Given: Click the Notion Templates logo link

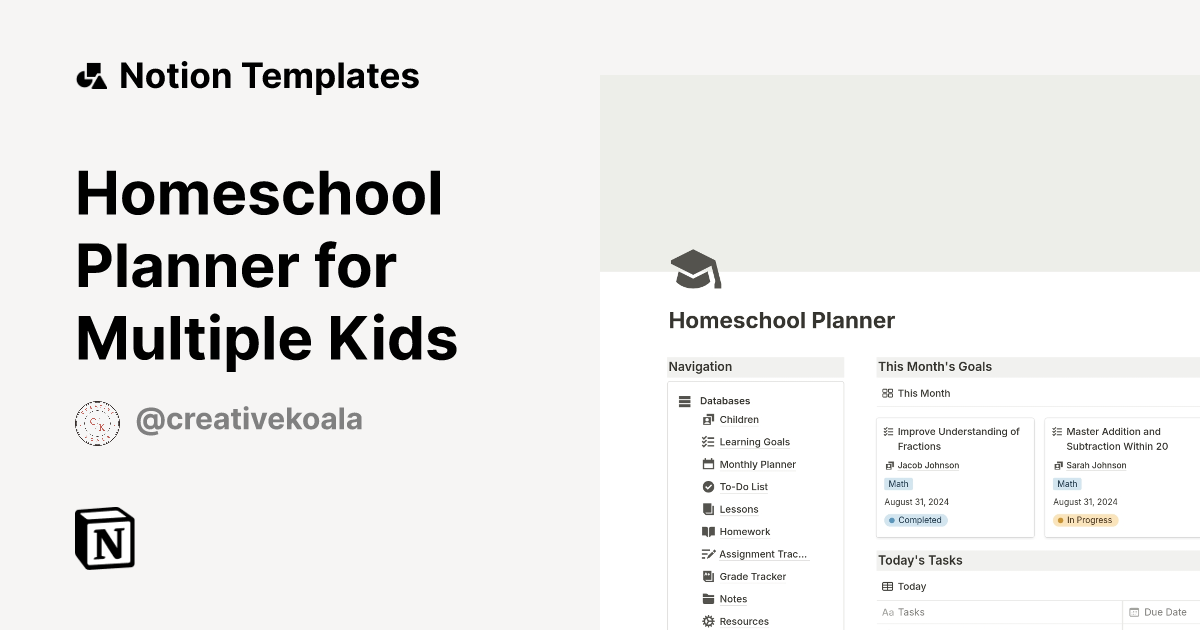Looking at the screenshot, I should 248,75.
